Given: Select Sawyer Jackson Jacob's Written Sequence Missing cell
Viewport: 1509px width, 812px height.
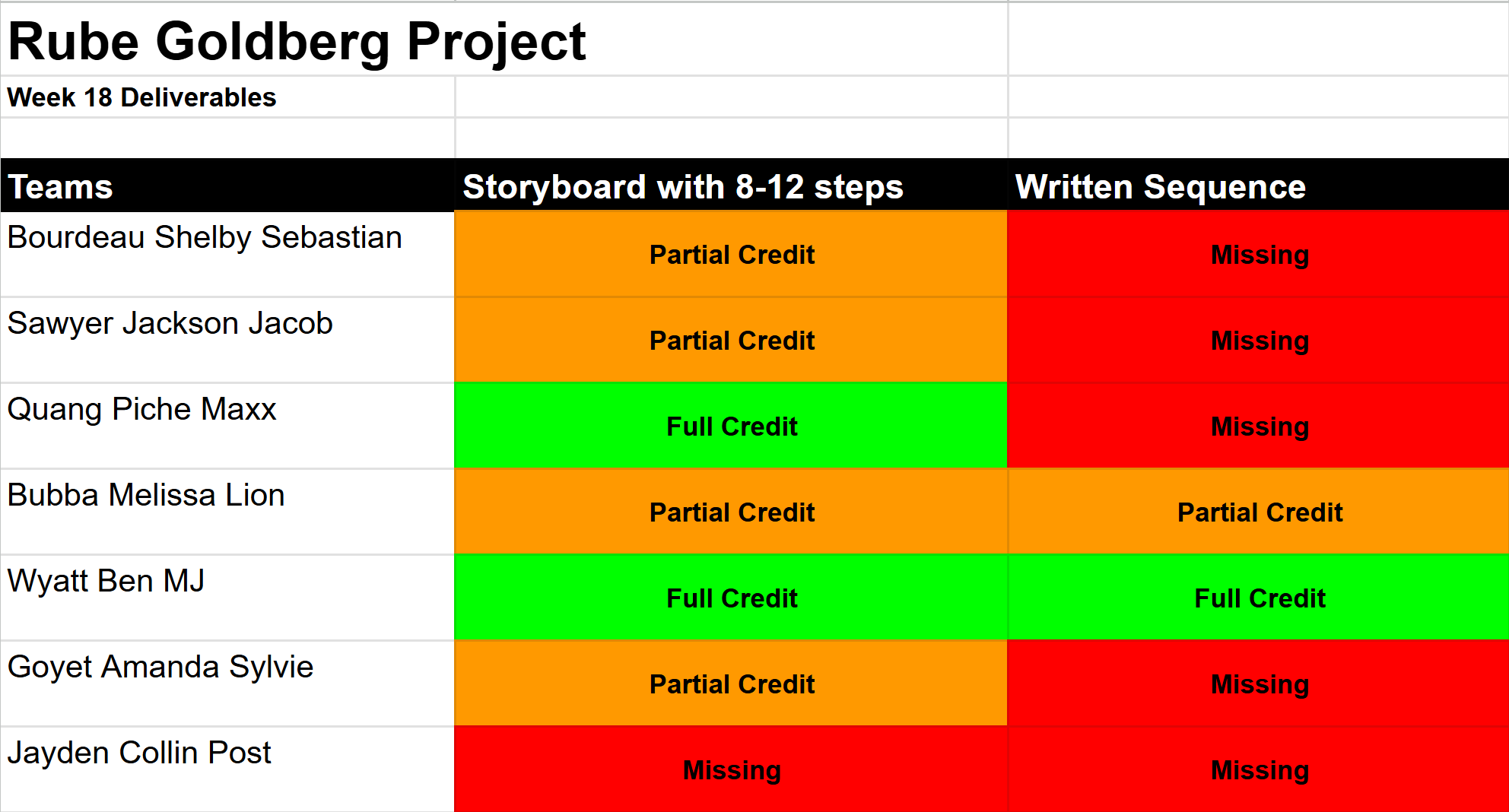Looking at the screenshot, I should click(1260, 341).
